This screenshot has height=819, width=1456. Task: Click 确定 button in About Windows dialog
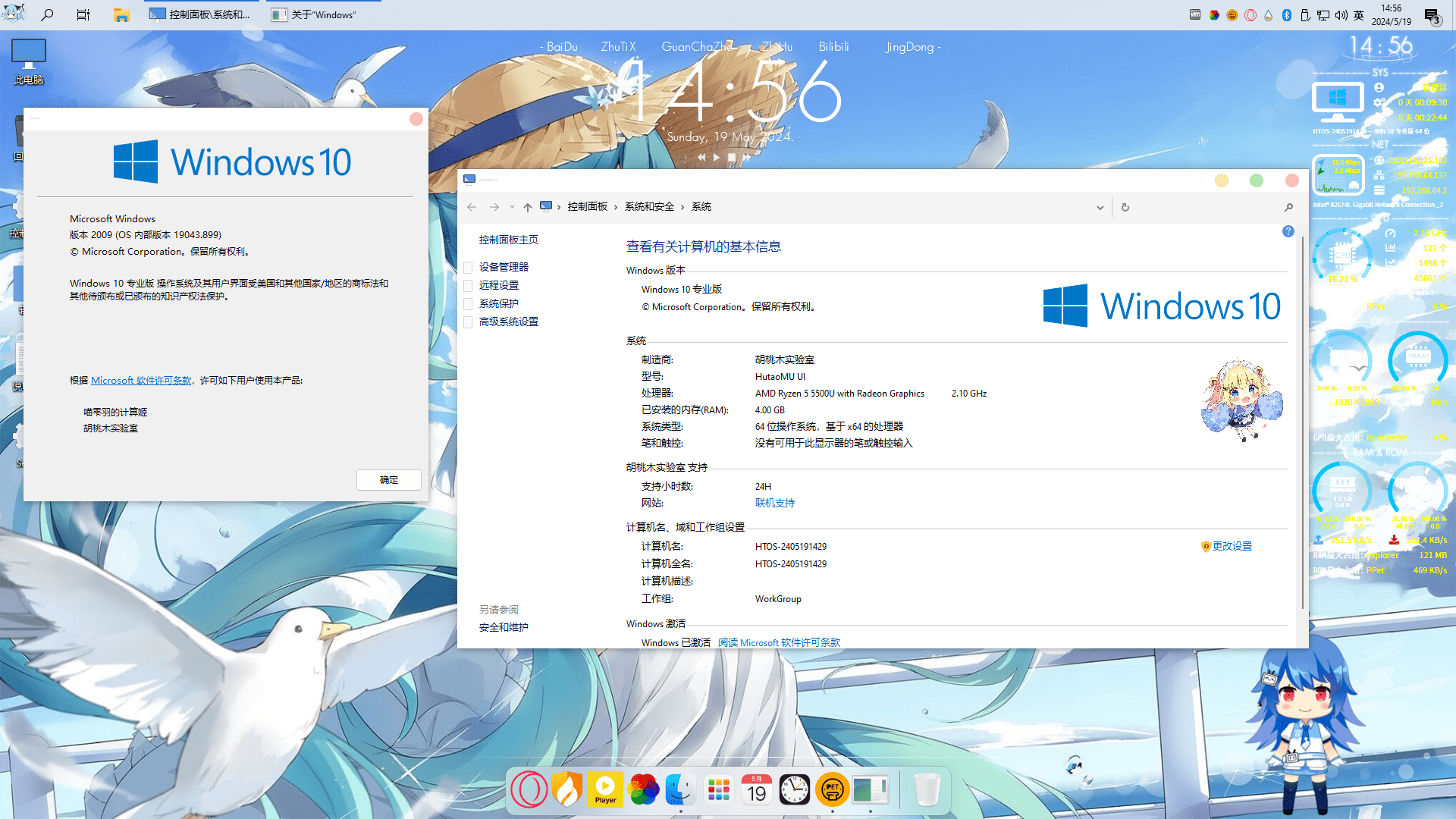389,480
